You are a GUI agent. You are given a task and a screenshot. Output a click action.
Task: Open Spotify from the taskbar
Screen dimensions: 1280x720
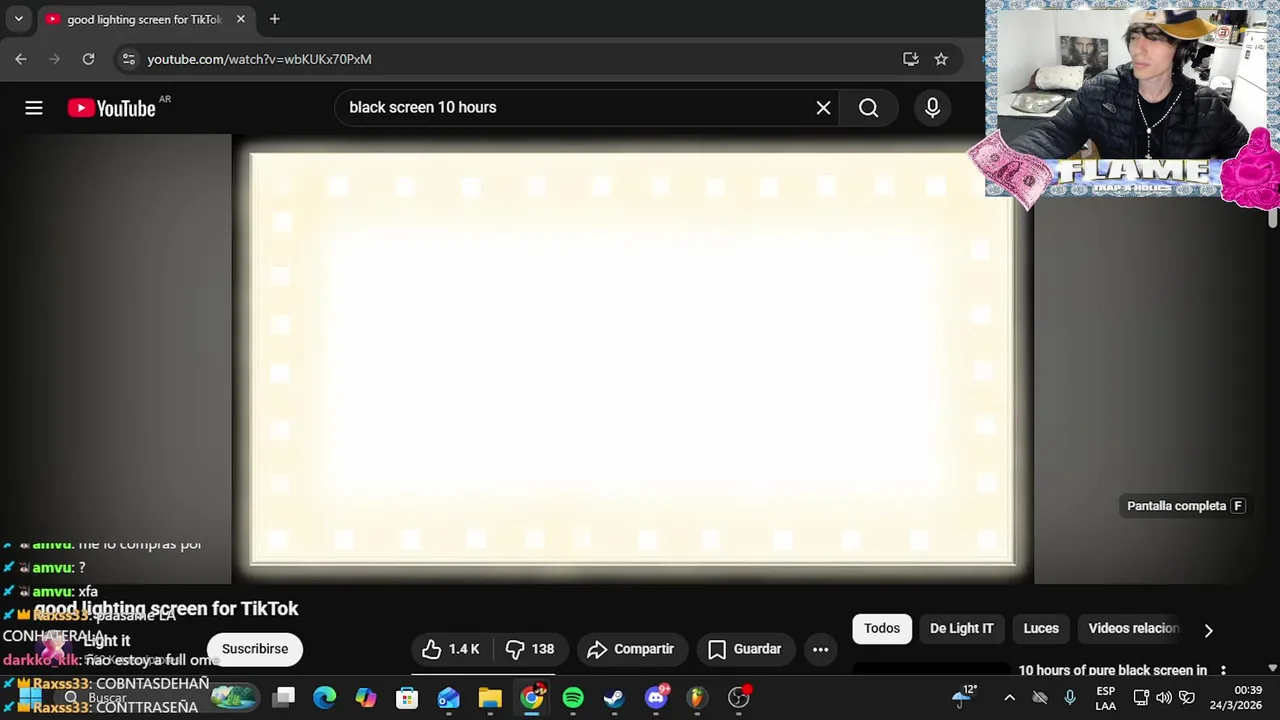click(573, 697)
